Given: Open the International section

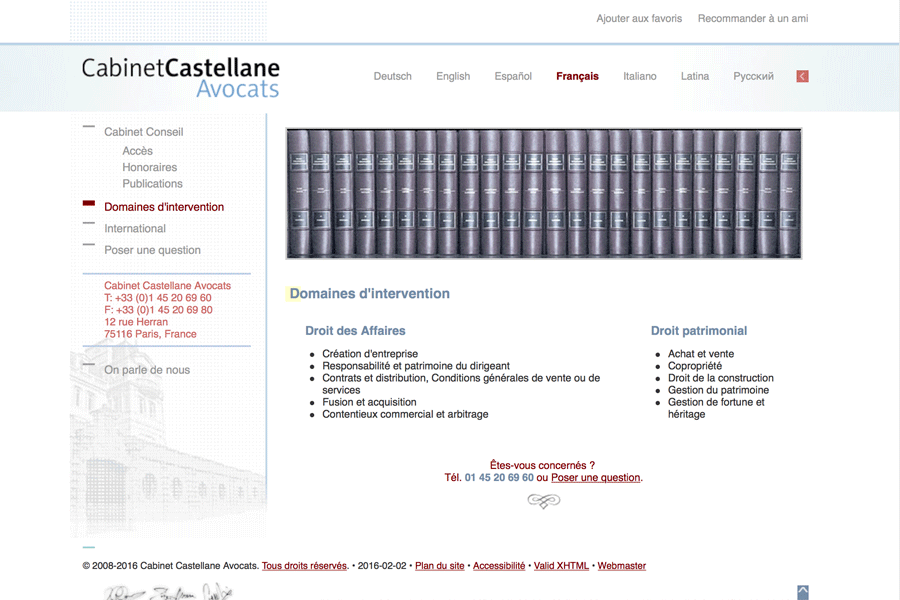Looking at the screenshot, I should tap(135, 229).
